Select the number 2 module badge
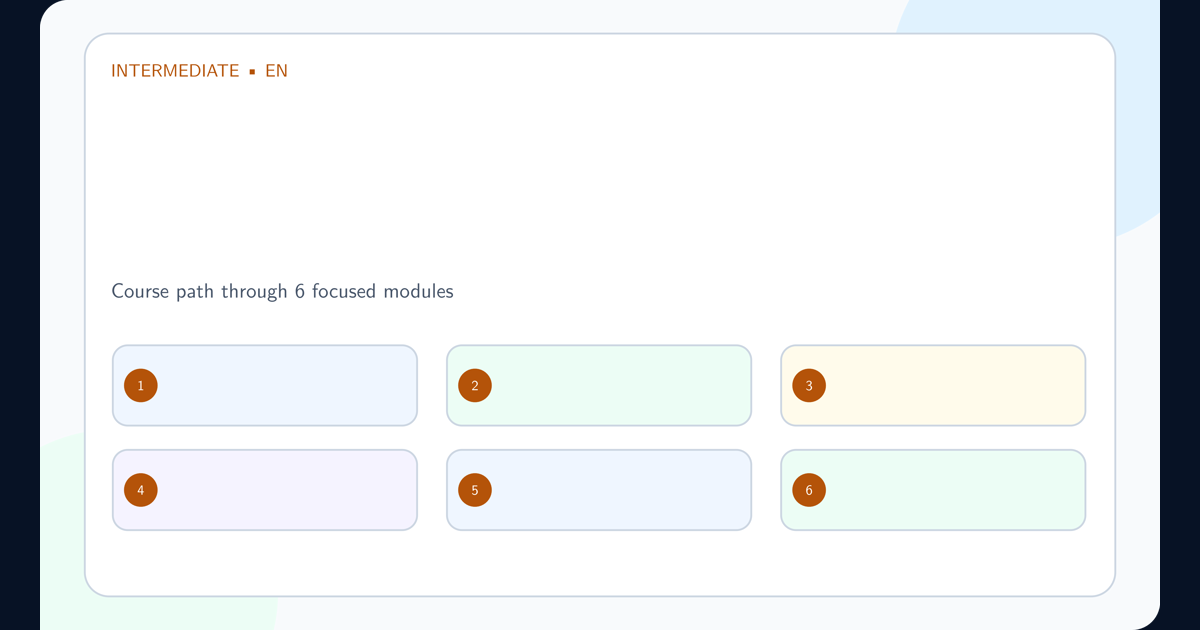Image resolution: width=1200 pixels, height=630 pixels. click(x=475, y=386)
